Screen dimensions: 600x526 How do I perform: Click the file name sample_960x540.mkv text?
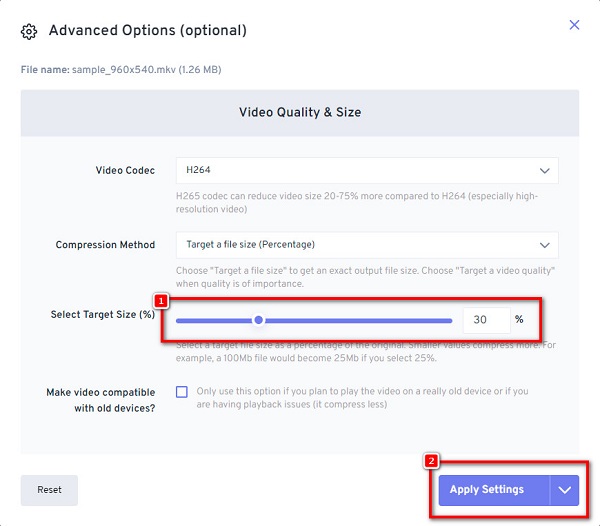(x=124, y=70)
